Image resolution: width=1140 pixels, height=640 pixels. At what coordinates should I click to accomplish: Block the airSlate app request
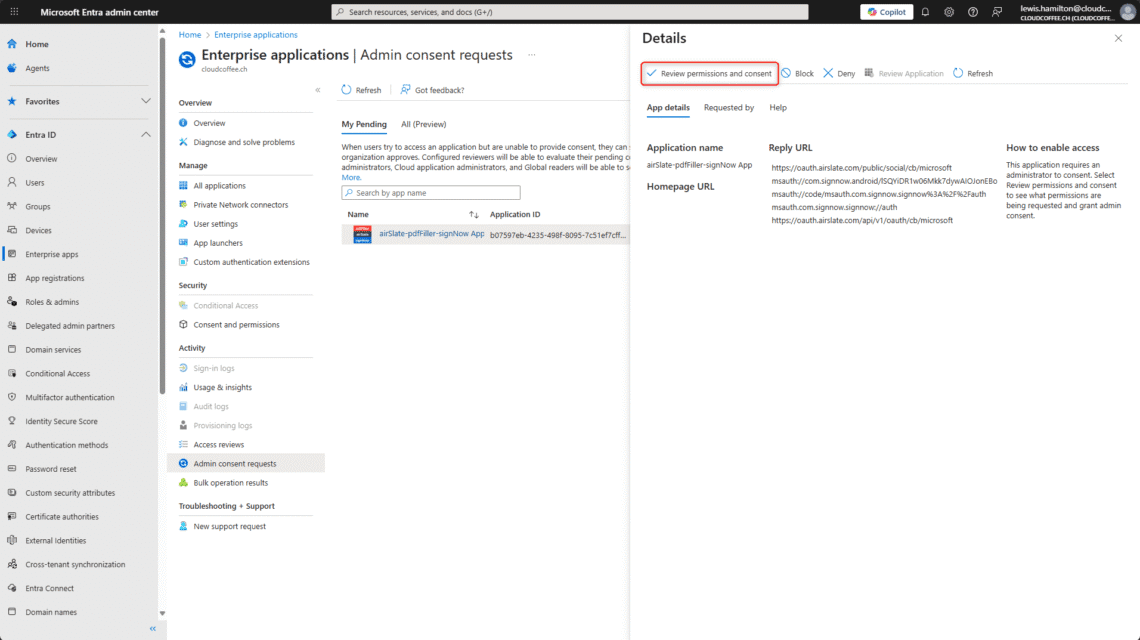coord(797,73)
